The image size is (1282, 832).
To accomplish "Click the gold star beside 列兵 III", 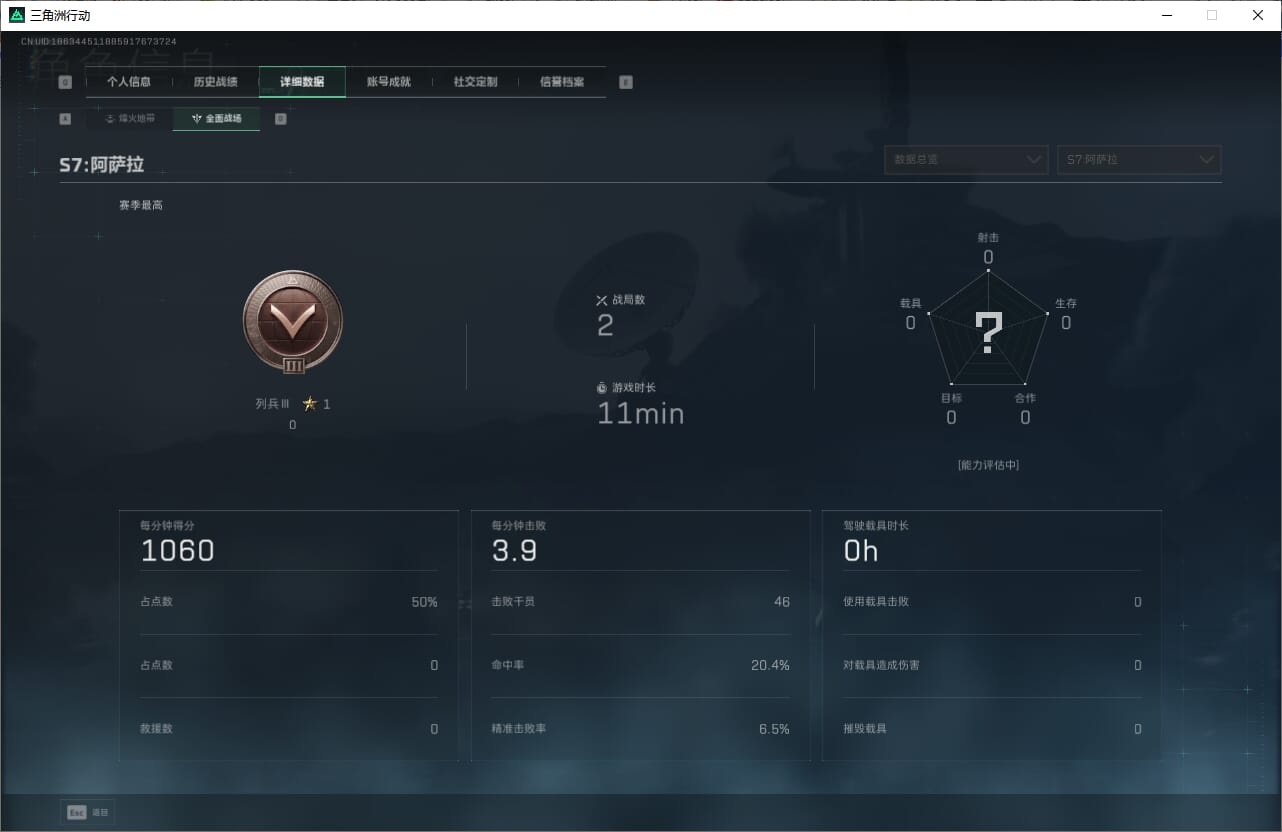I will tap(310, 404).
